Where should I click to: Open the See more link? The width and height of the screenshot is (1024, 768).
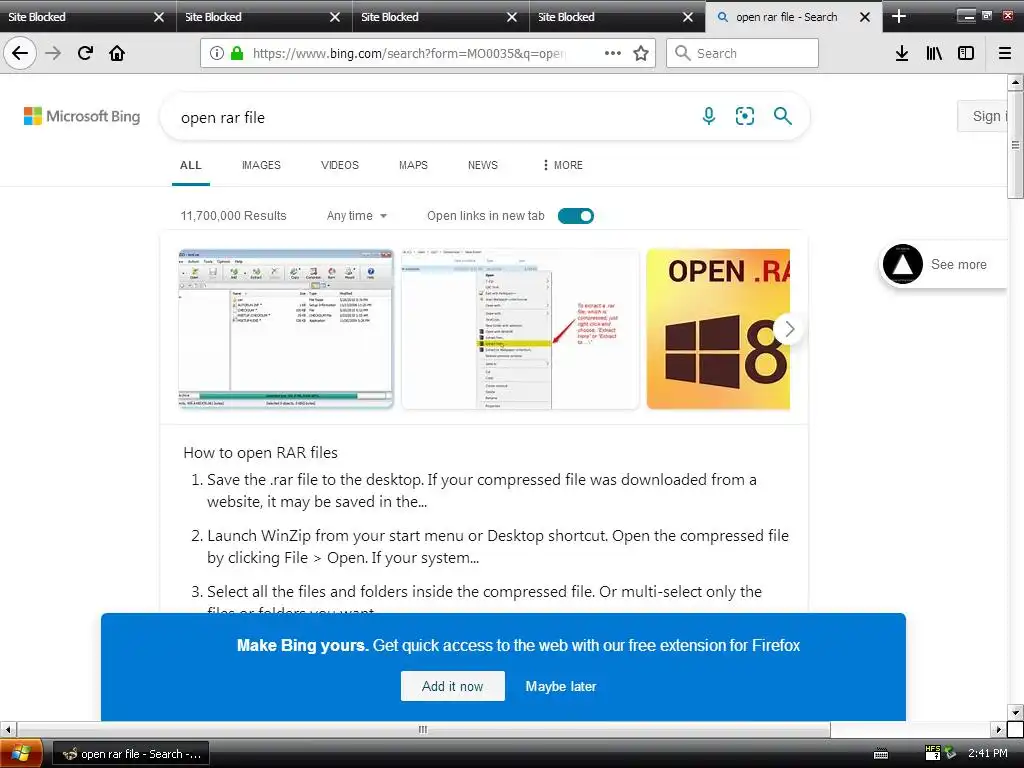coord(959,264)
